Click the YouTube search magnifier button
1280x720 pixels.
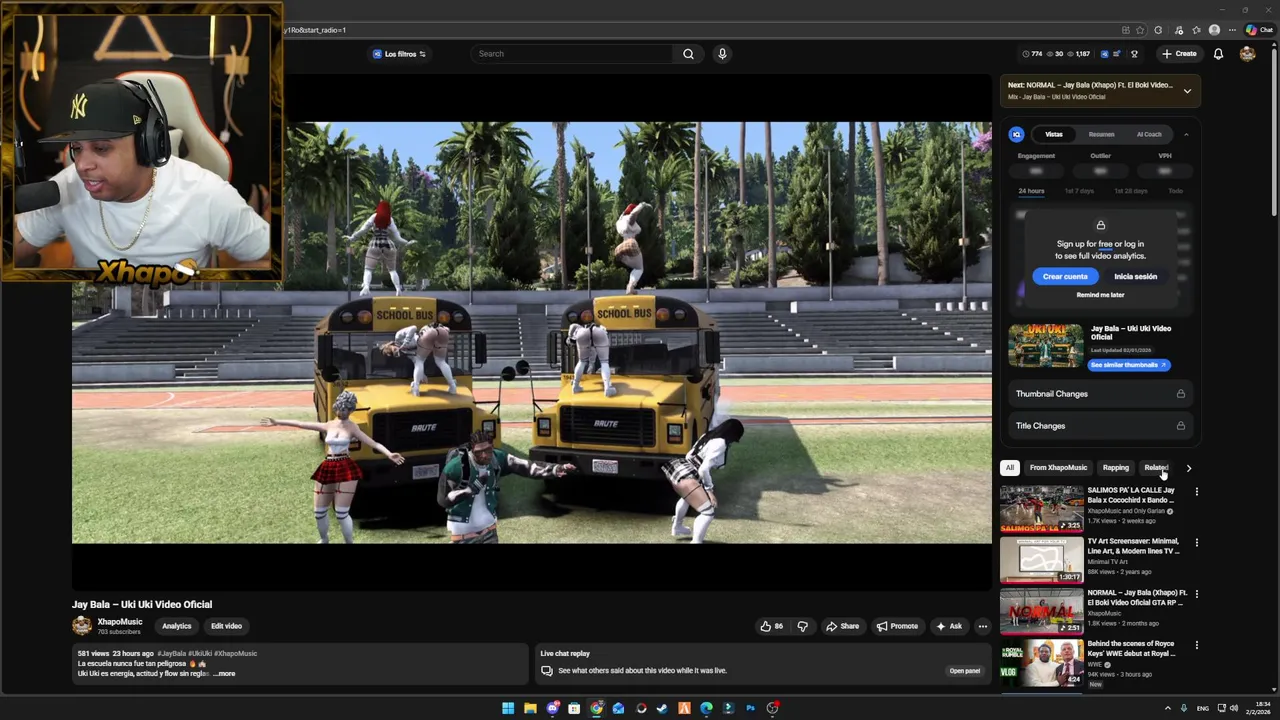click(688, 54)
